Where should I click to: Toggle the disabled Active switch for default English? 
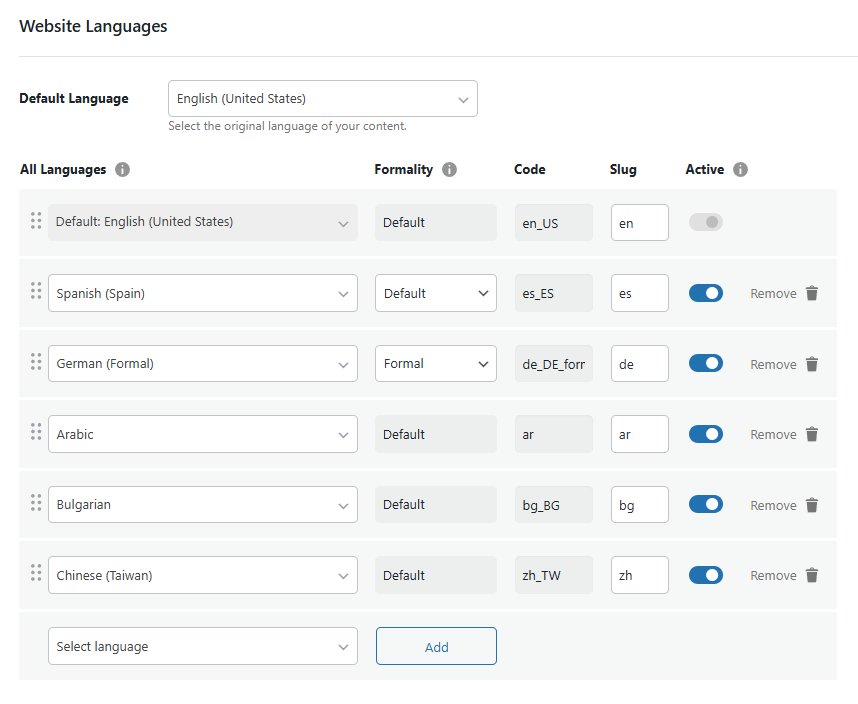coord(706,222)
